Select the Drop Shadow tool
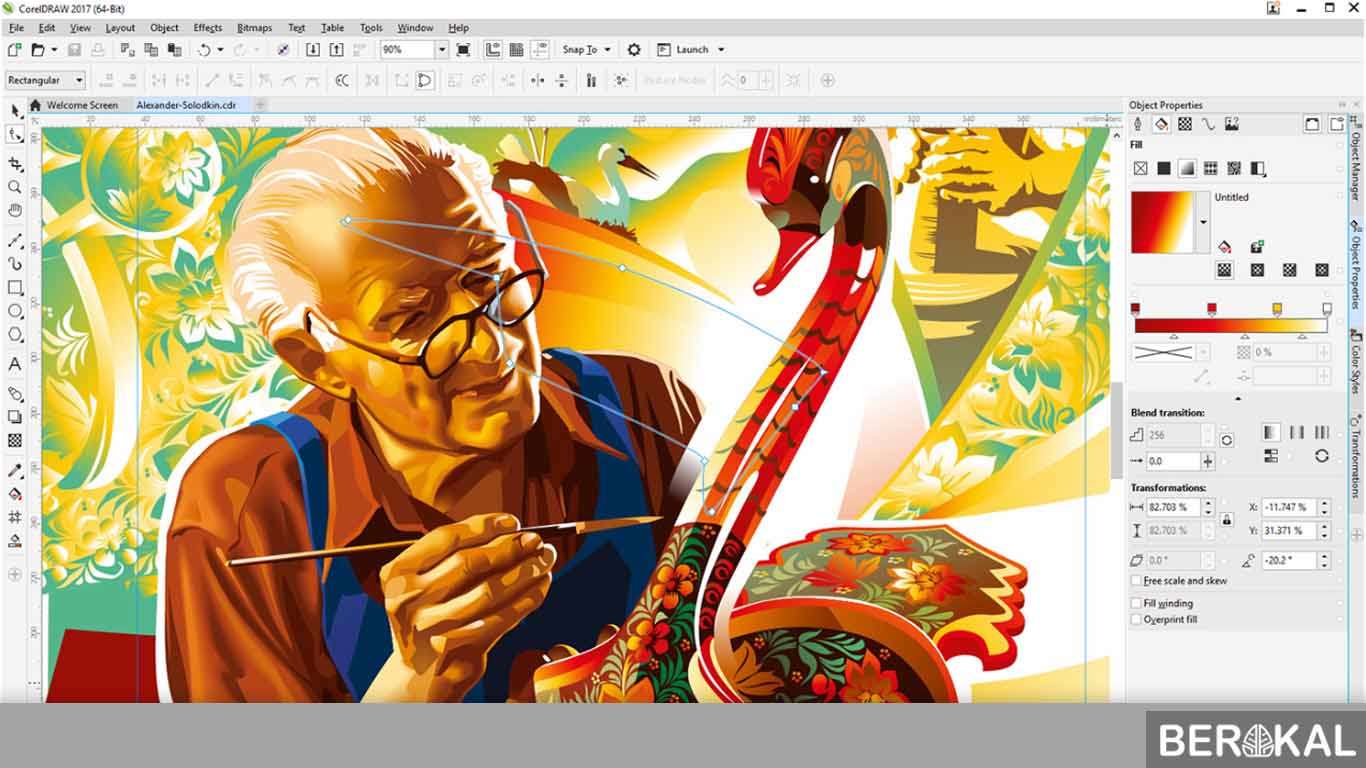The image size is (1366, 768). (x=15, y=417)
